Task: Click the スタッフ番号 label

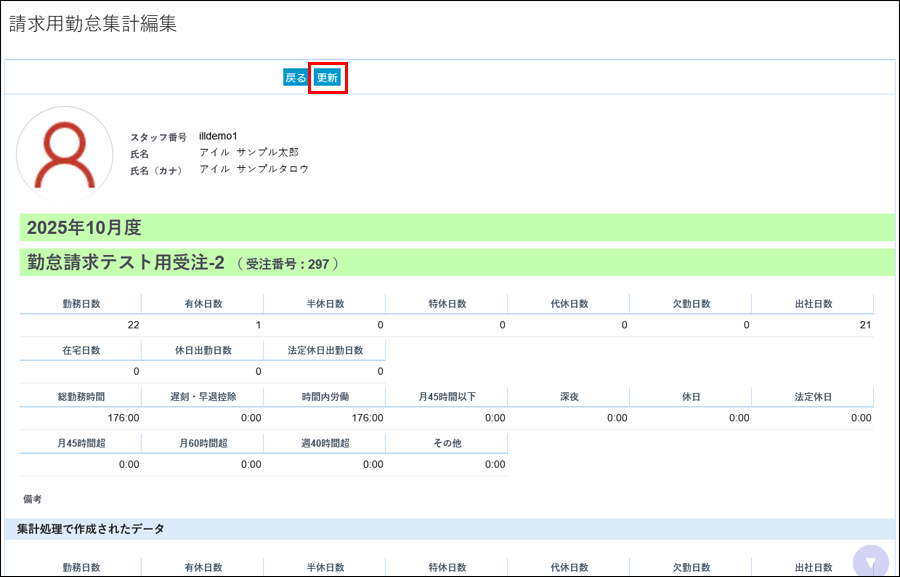Action: point(158,137)
